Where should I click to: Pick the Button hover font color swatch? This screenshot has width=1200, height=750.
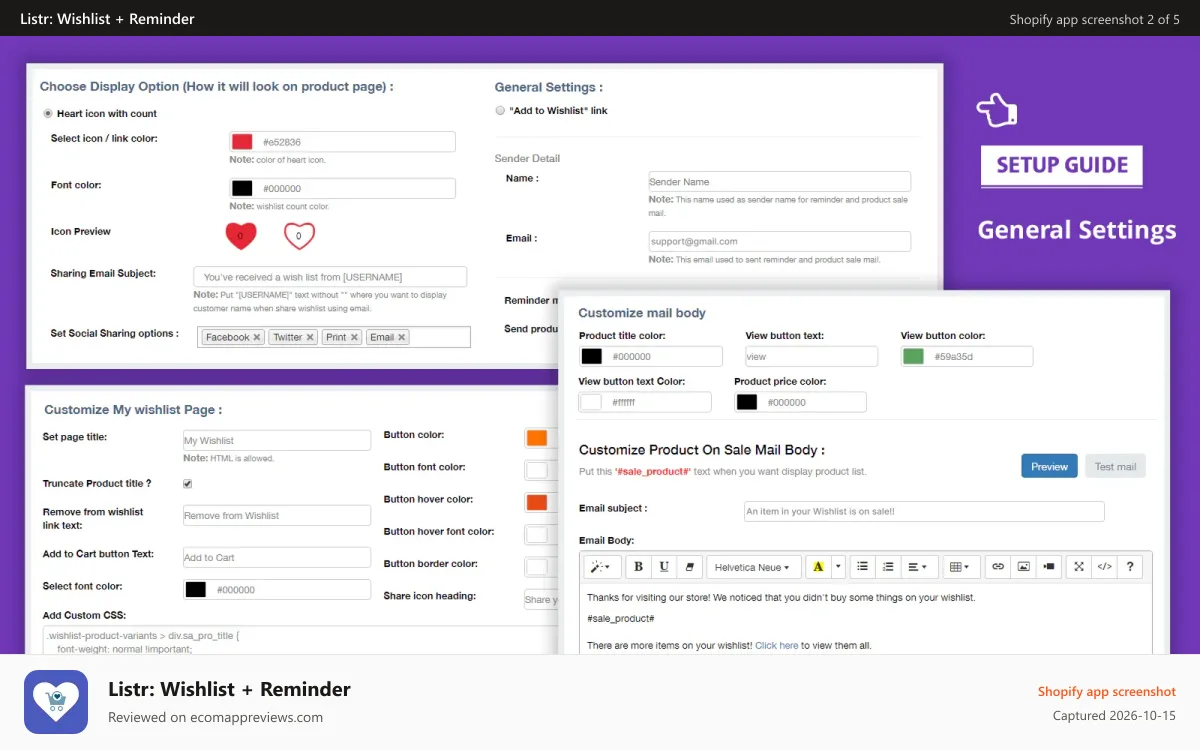pos(537,534)
